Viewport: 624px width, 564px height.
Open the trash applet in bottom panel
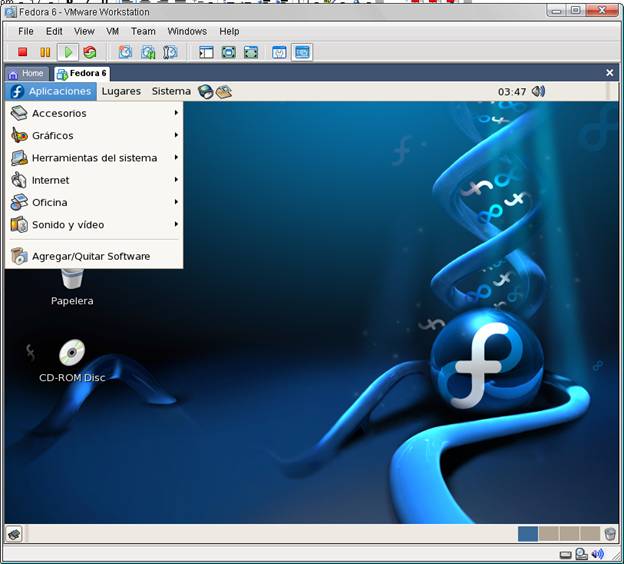point(610,534)
